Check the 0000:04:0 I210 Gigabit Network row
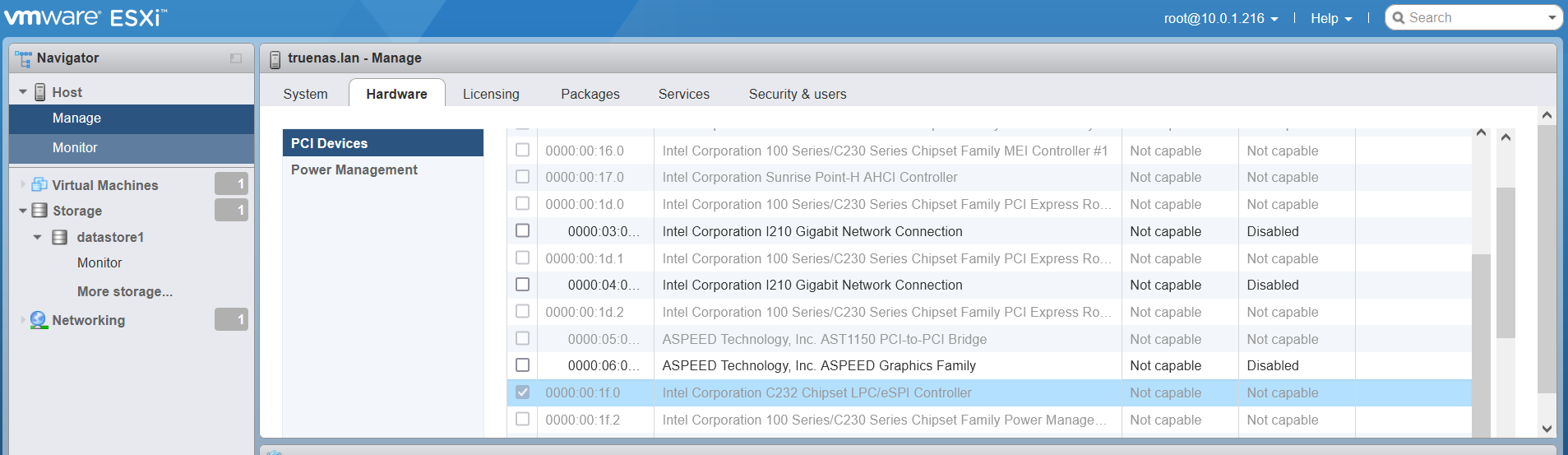Screen dimensions: 1568x455 (x=522, y=284)
